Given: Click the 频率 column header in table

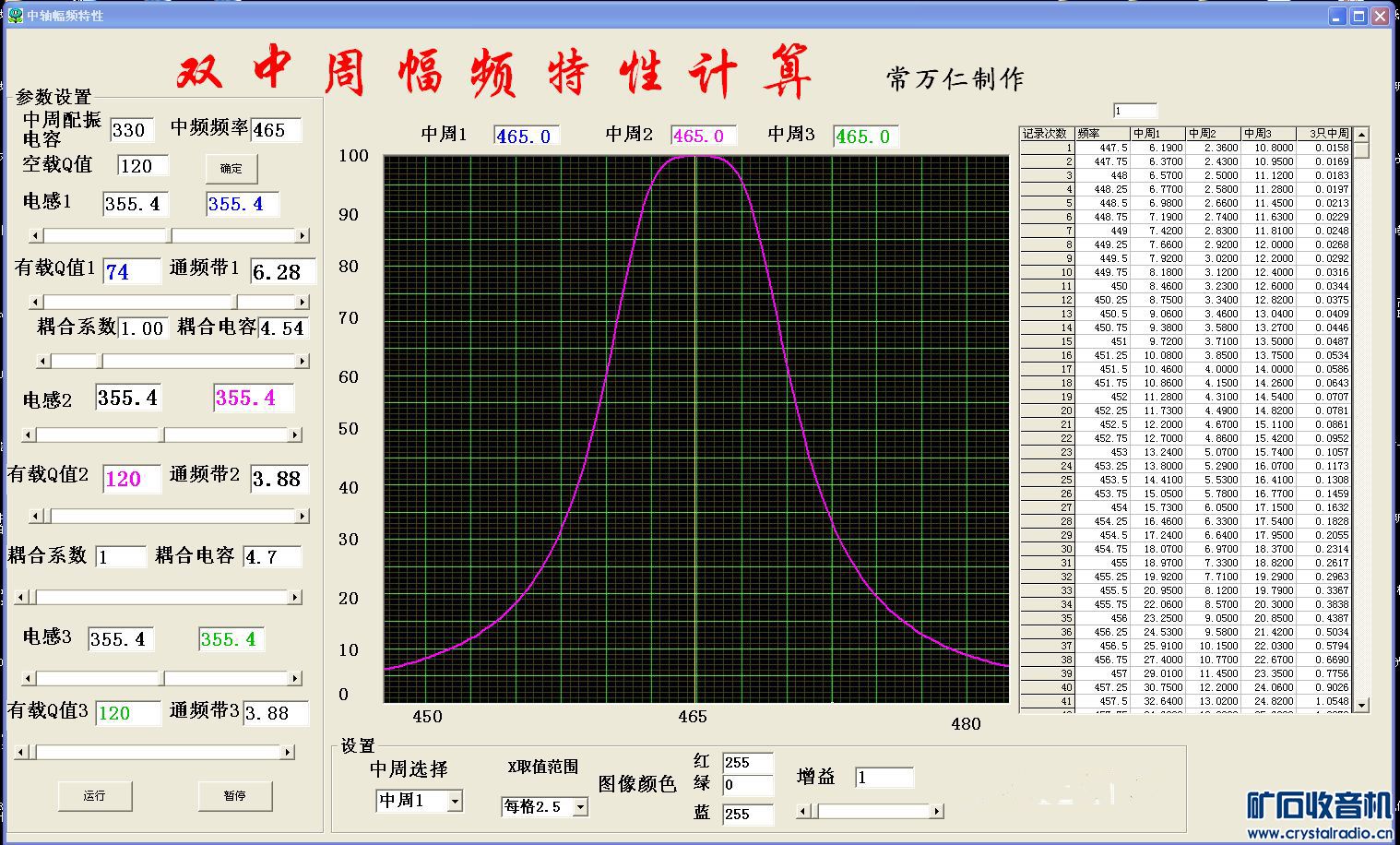Looking at the screenshot, I should point(1102,134).
